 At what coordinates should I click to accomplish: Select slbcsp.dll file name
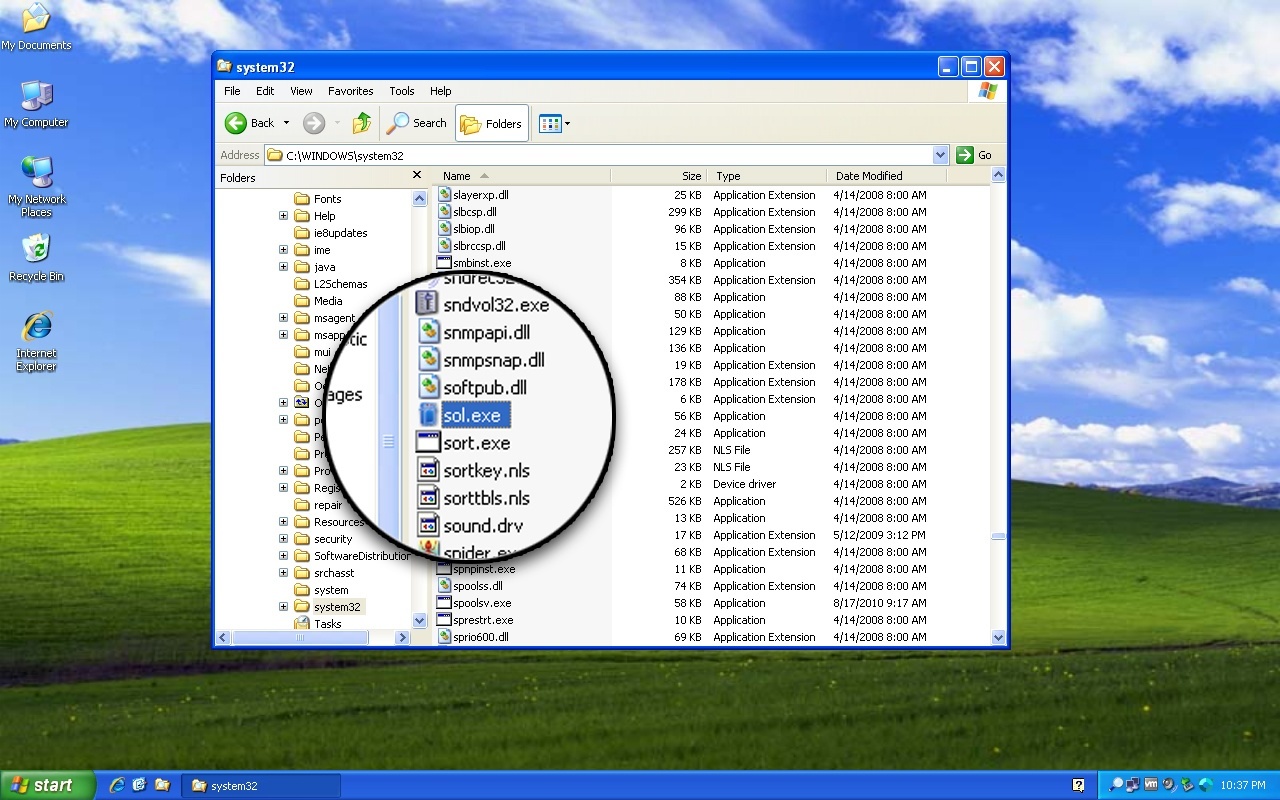[x=475, y=212]
